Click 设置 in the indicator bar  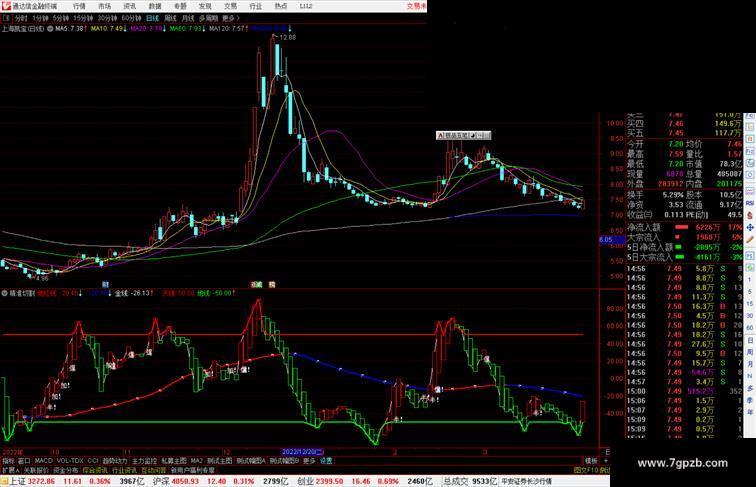pos(326,461)
